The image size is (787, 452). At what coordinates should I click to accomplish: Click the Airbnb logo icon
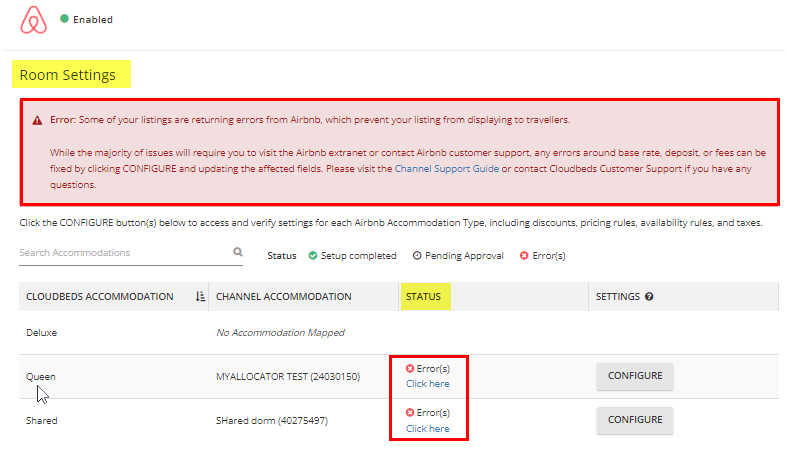[34, 20]
